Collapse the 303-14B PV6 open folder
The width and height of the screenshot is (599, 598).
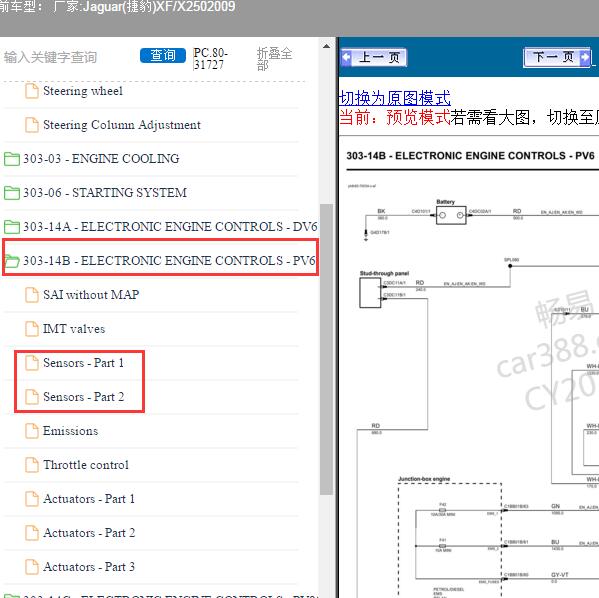tap(12, 261)
